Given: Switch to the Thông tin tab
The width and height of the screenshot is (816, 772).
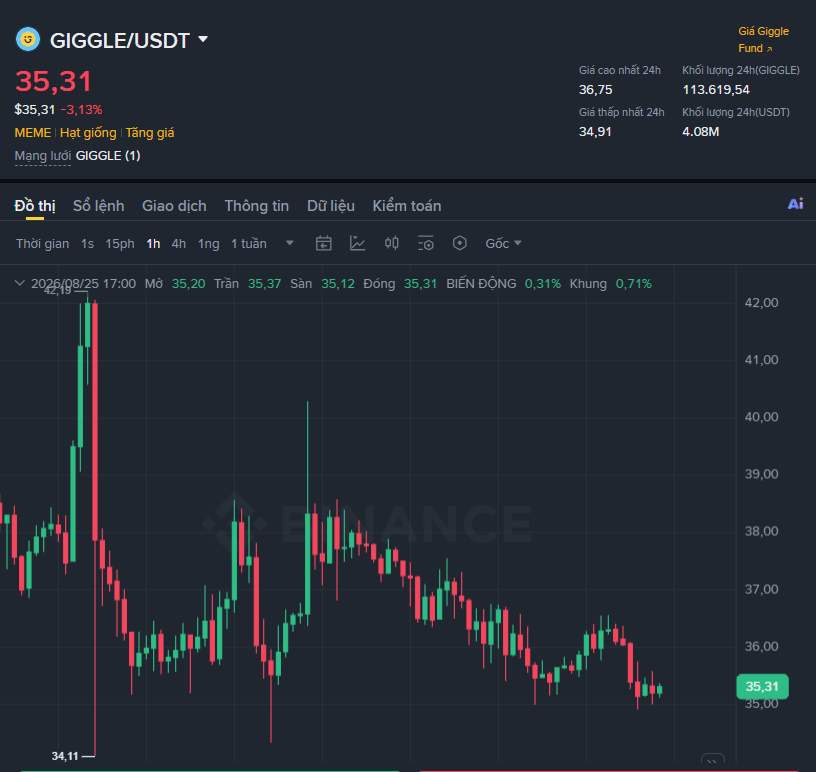Looking at the screenshot, I should click(257, 206).
